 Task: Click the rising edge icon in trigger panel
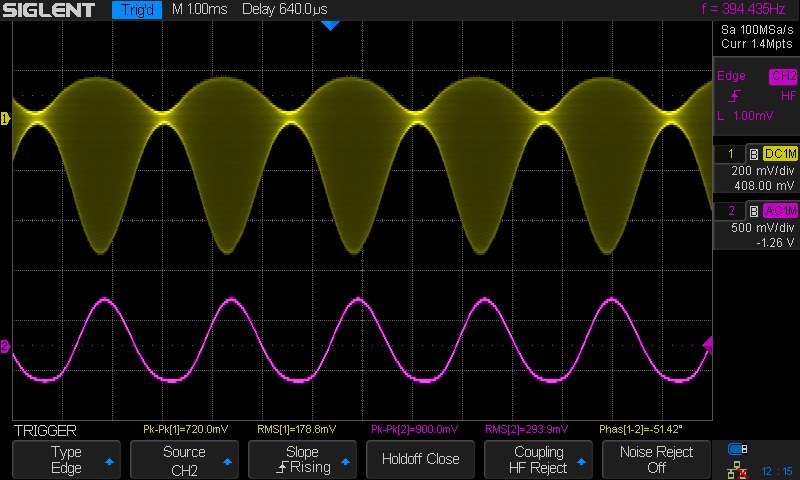(x=735, y=96)
